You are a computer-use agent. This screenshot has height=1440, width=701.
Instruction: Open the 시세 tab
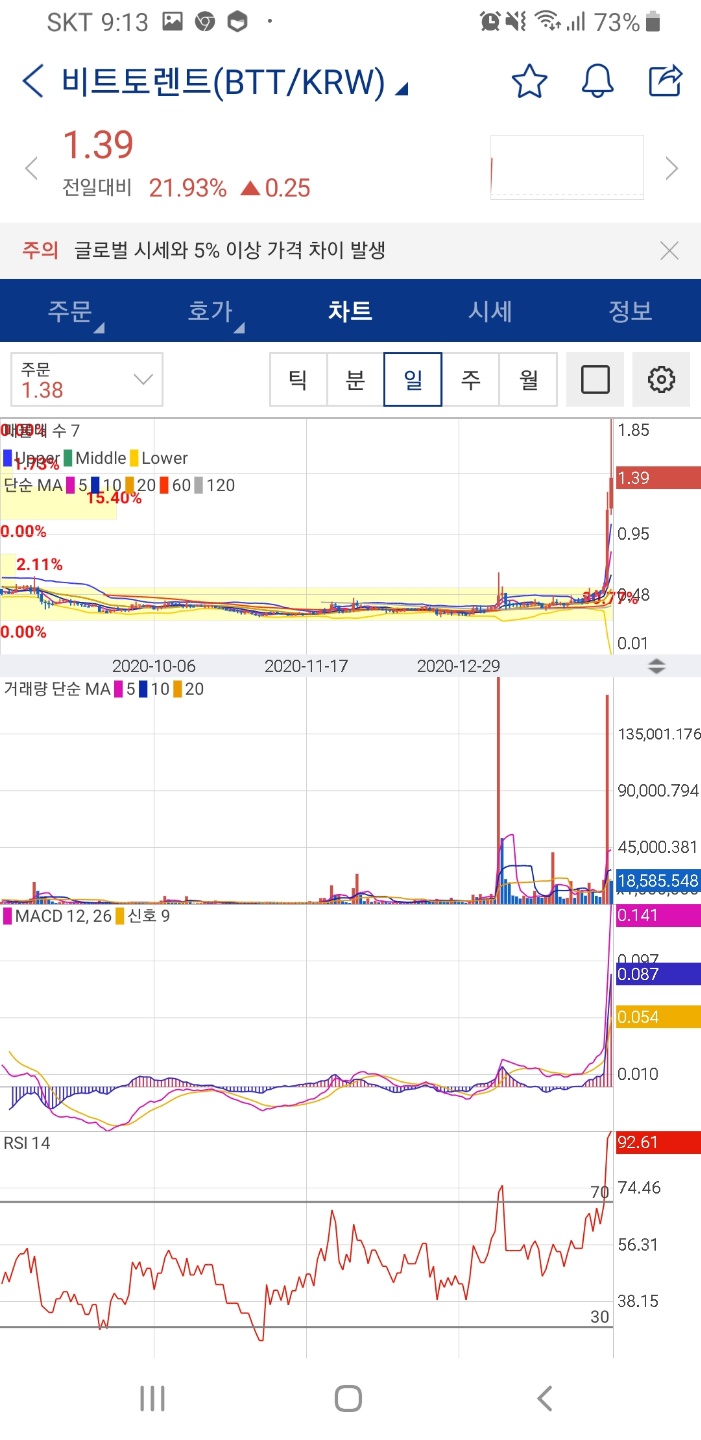tap(490, 311)
